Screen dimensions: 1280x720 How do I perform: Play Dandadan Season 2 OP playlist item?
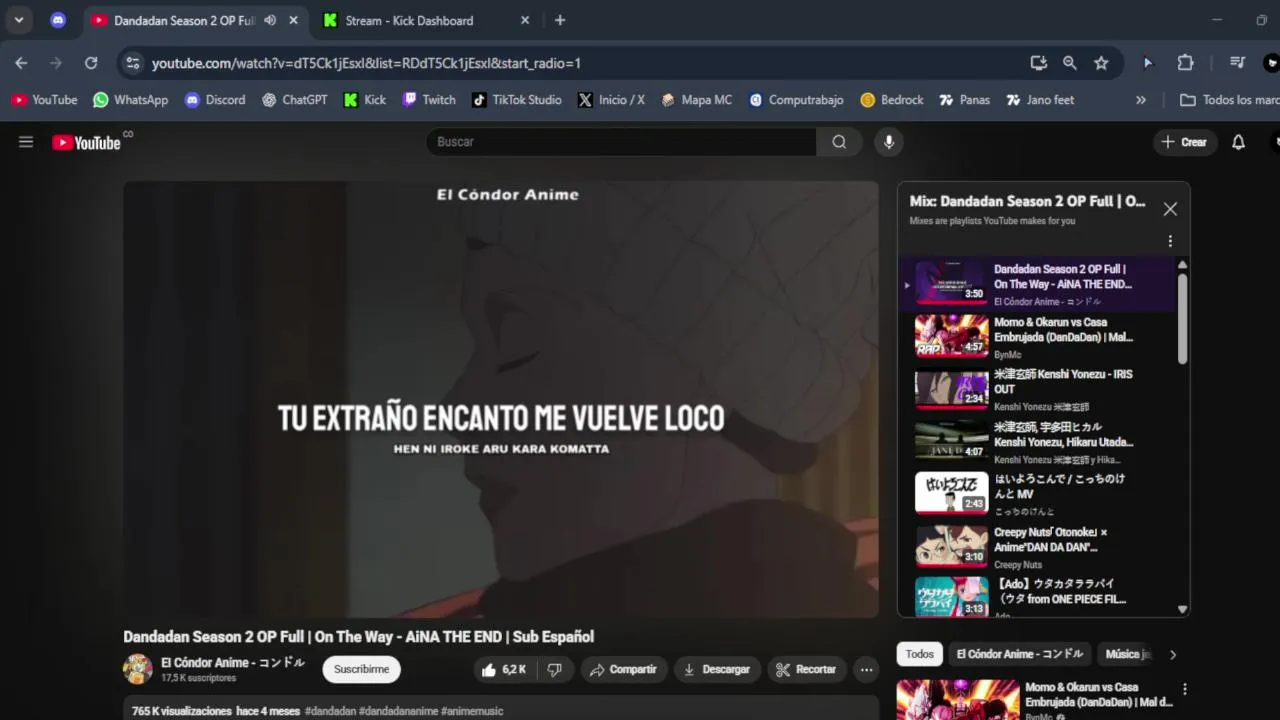1037,284
